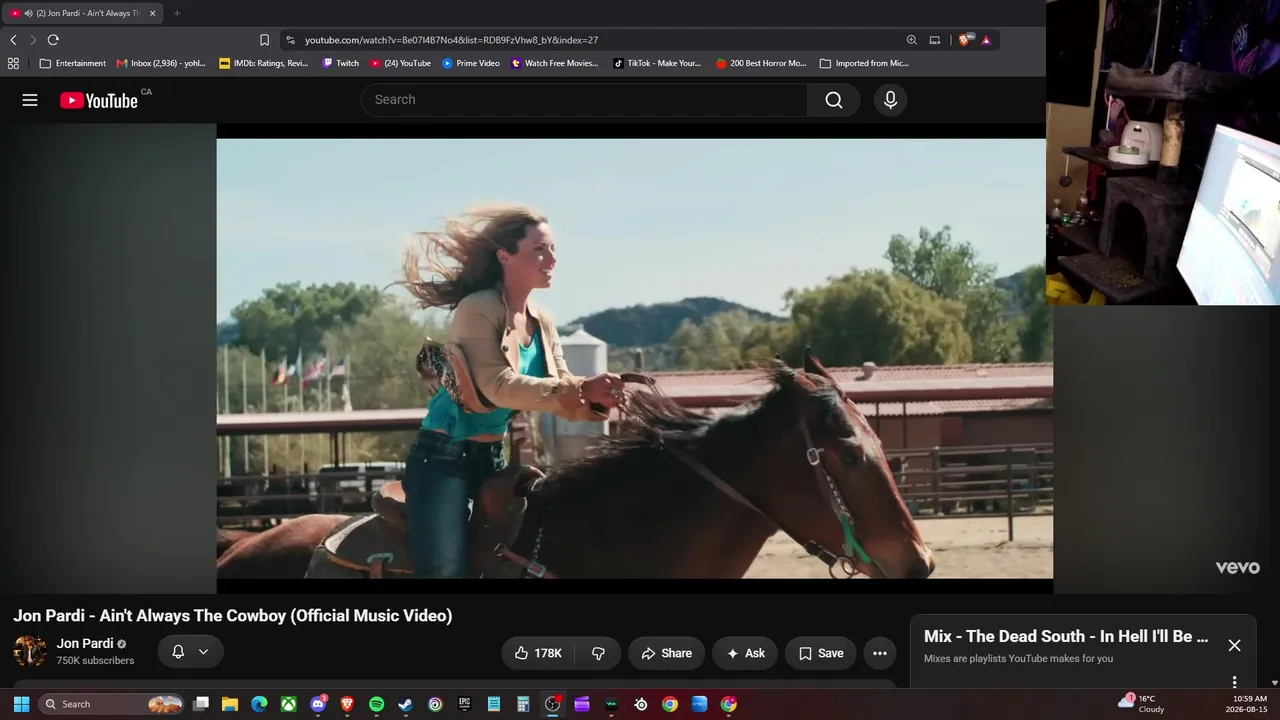Open the YouTube guide hamburger menu
Viewport: 1280px width, 720px height.
tap(30, 100)
